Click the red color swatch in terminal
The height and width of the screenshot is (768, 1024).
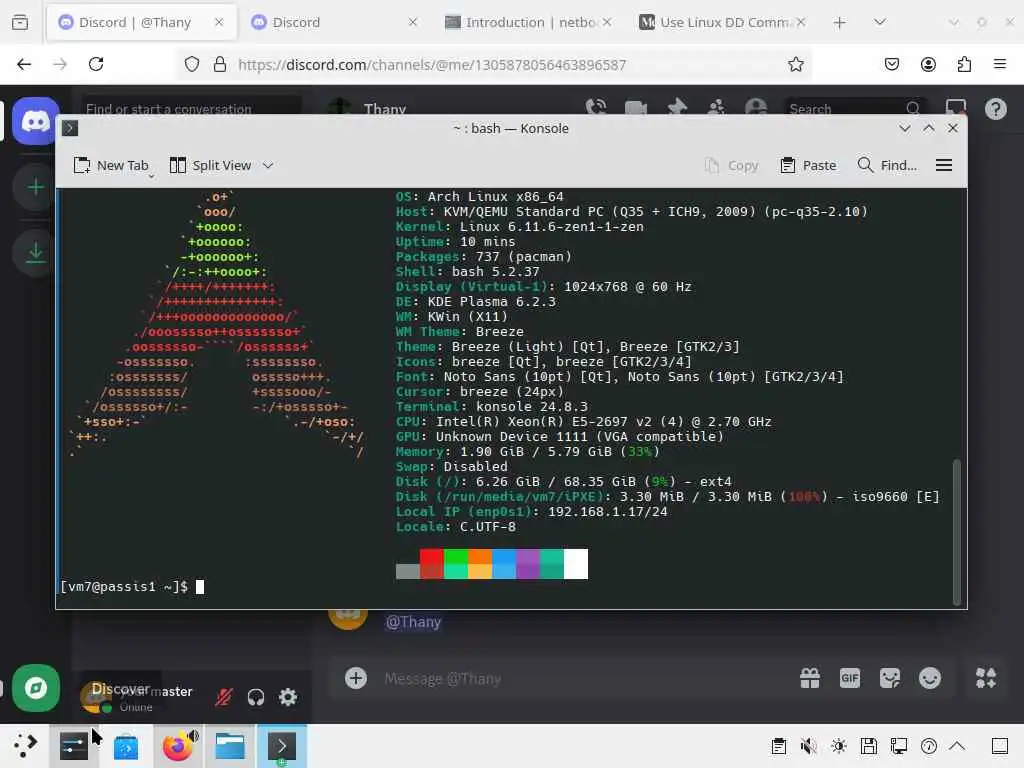click(x=432, y=564)
